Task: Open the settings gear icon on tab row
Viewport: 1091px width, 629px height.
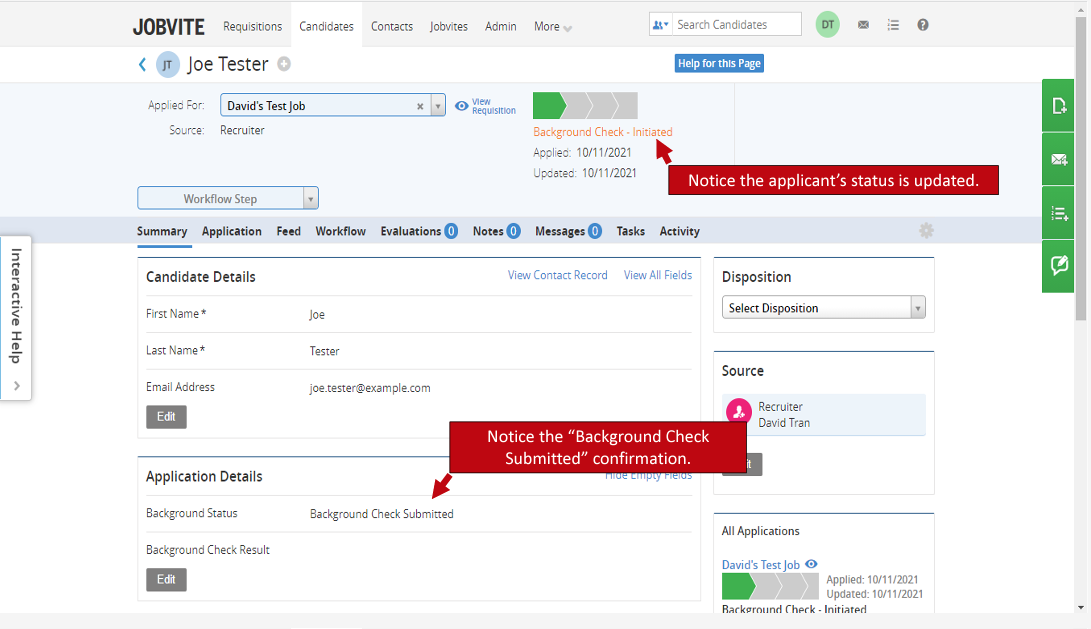Action: point(926,231)
